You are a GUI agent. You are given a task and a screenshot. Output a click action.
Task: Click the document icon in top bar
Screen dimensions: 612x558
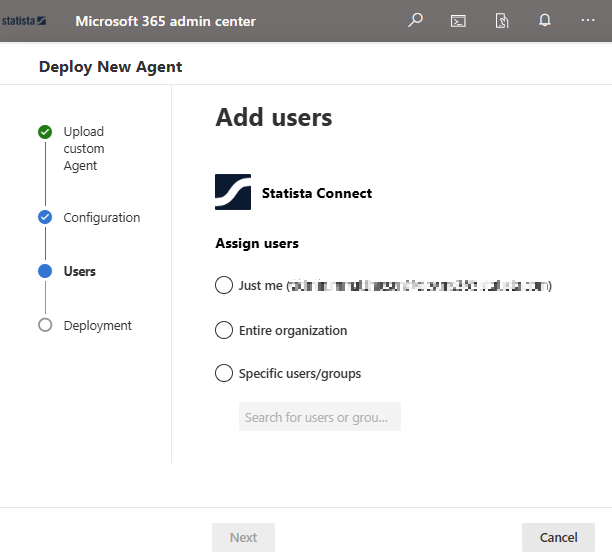click(502, 20)
